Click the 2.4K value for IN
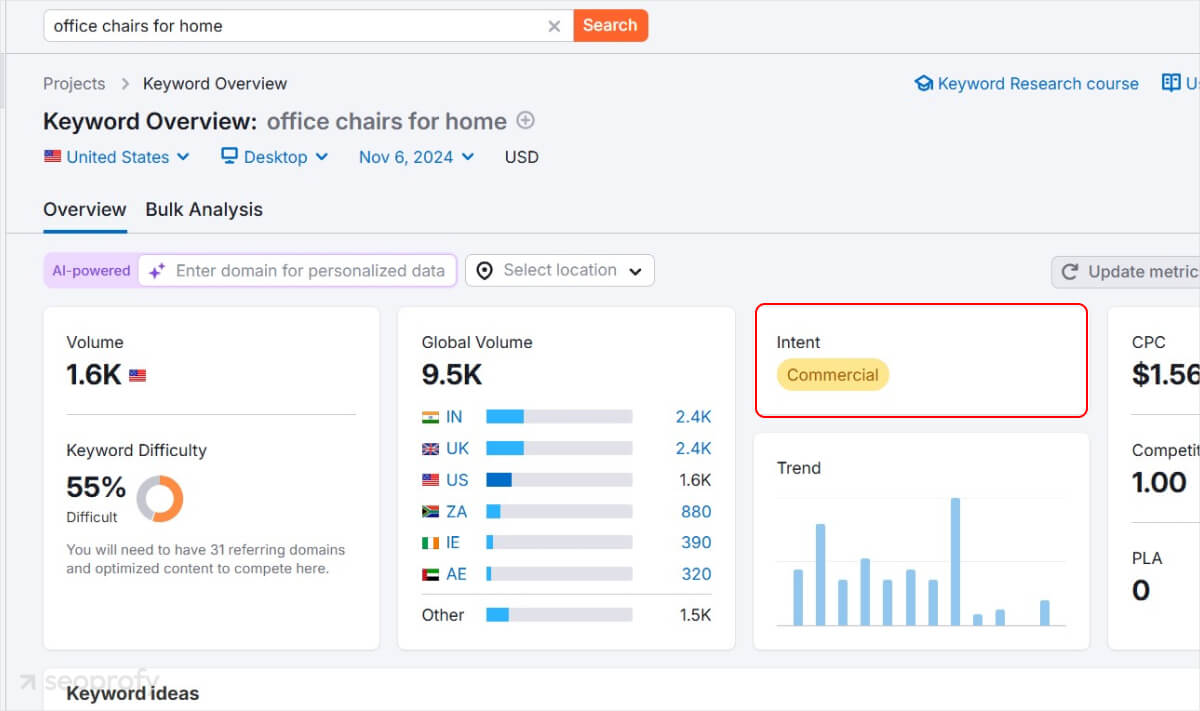The height and width of the screenshot is (711, 1200). (x=693, y=417)
